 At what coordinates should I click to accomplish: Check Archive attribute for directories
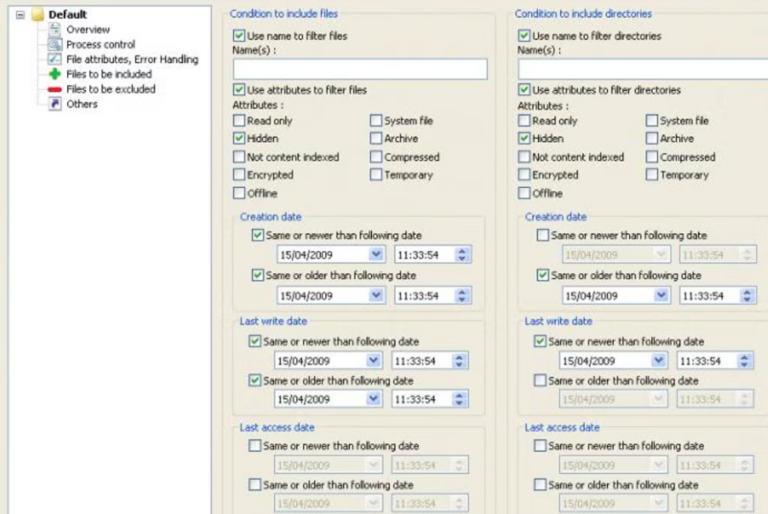tap(651, 138)
